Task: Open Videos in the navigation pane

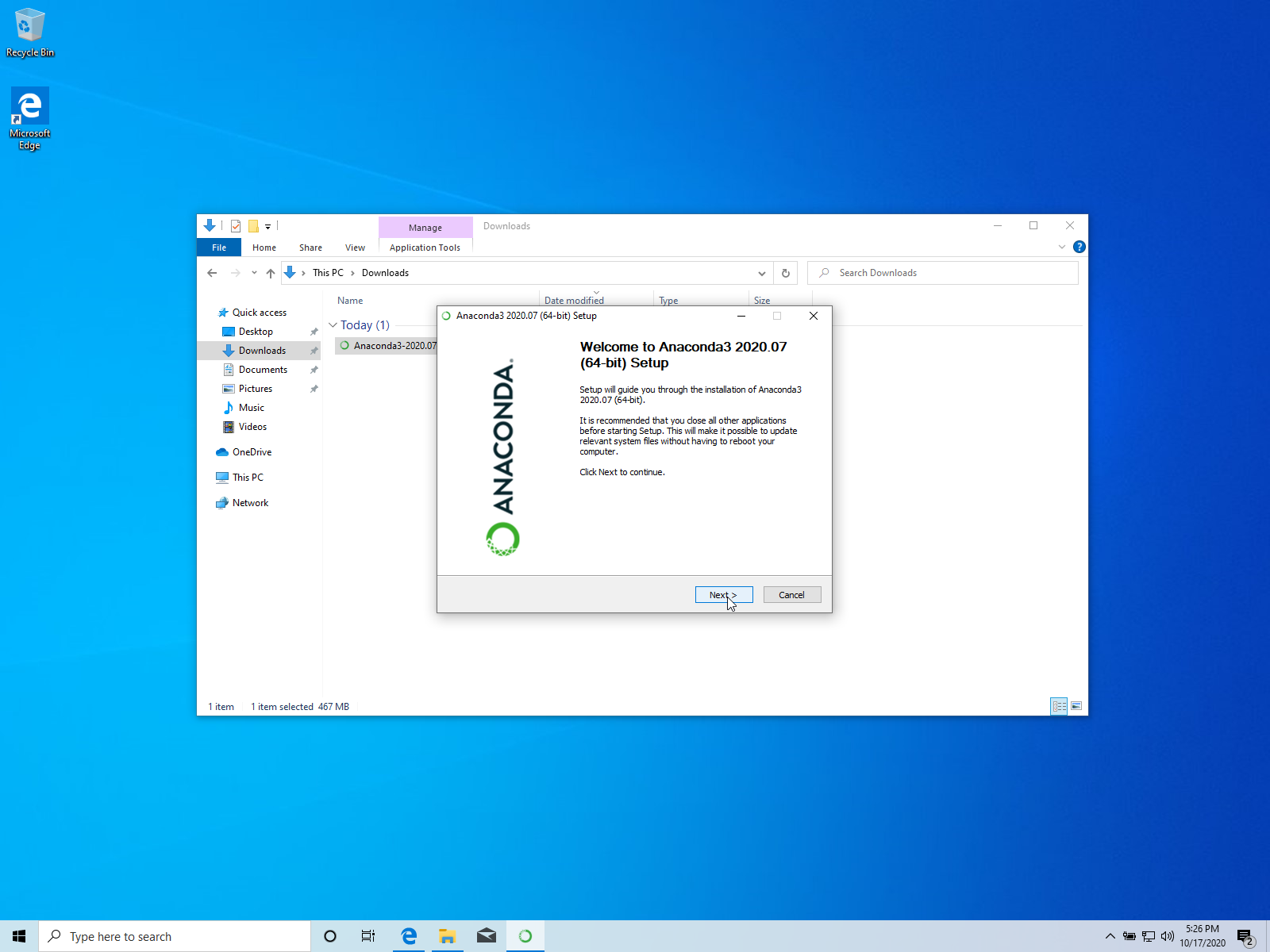Action: point(252,427)
